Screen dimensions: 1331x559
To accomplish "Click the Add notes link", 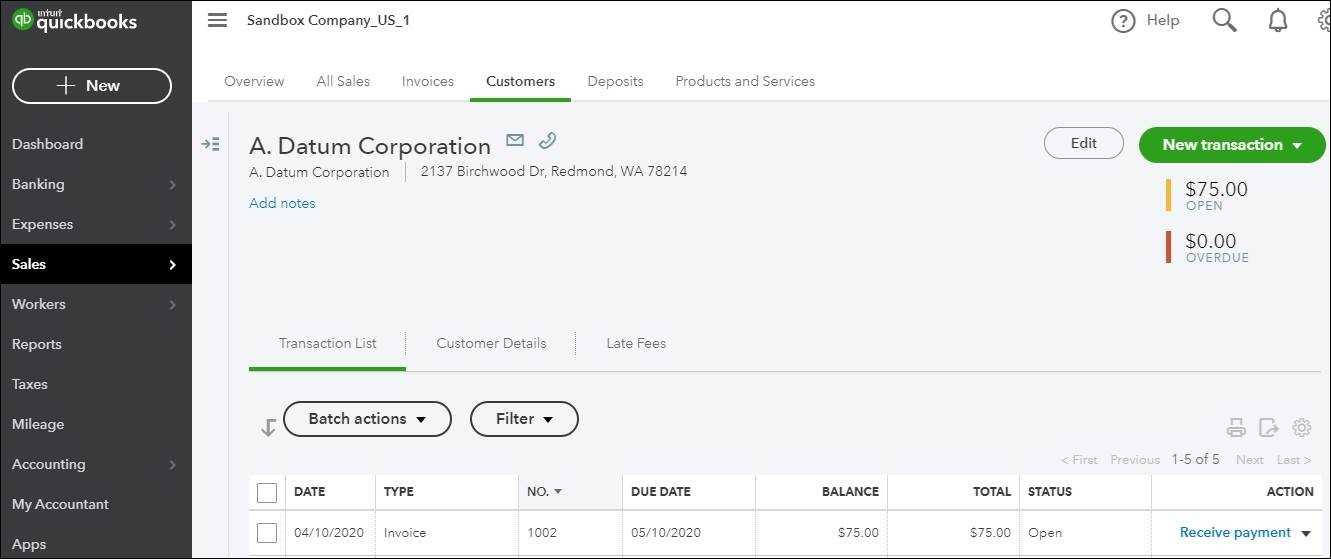I will point(282,203).
